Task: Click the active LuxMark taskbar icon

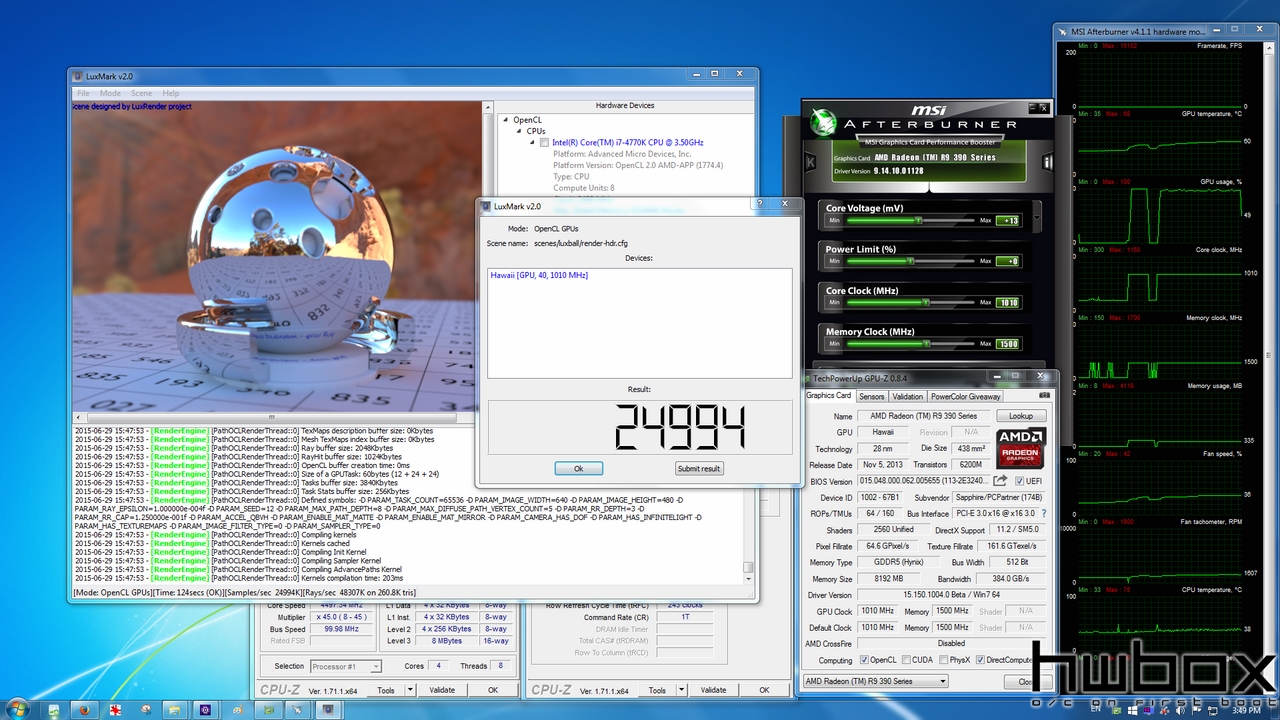Action: click(x=327, y=709)
